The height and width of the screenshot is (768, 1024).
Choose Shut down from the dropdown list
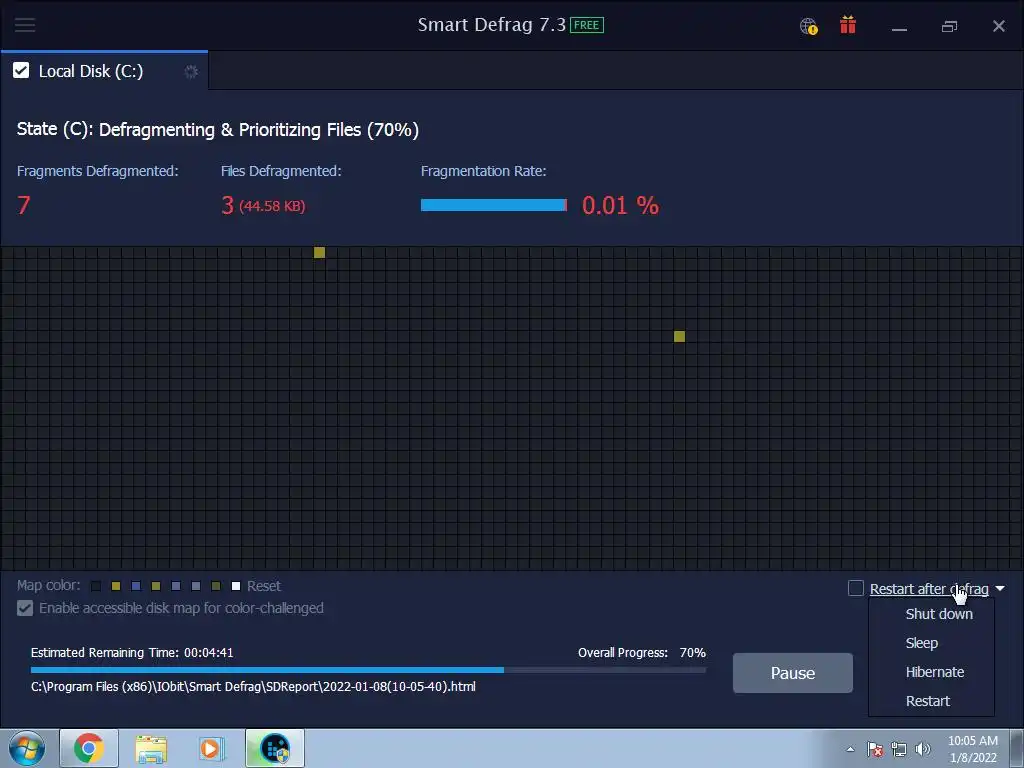(938, 614)
